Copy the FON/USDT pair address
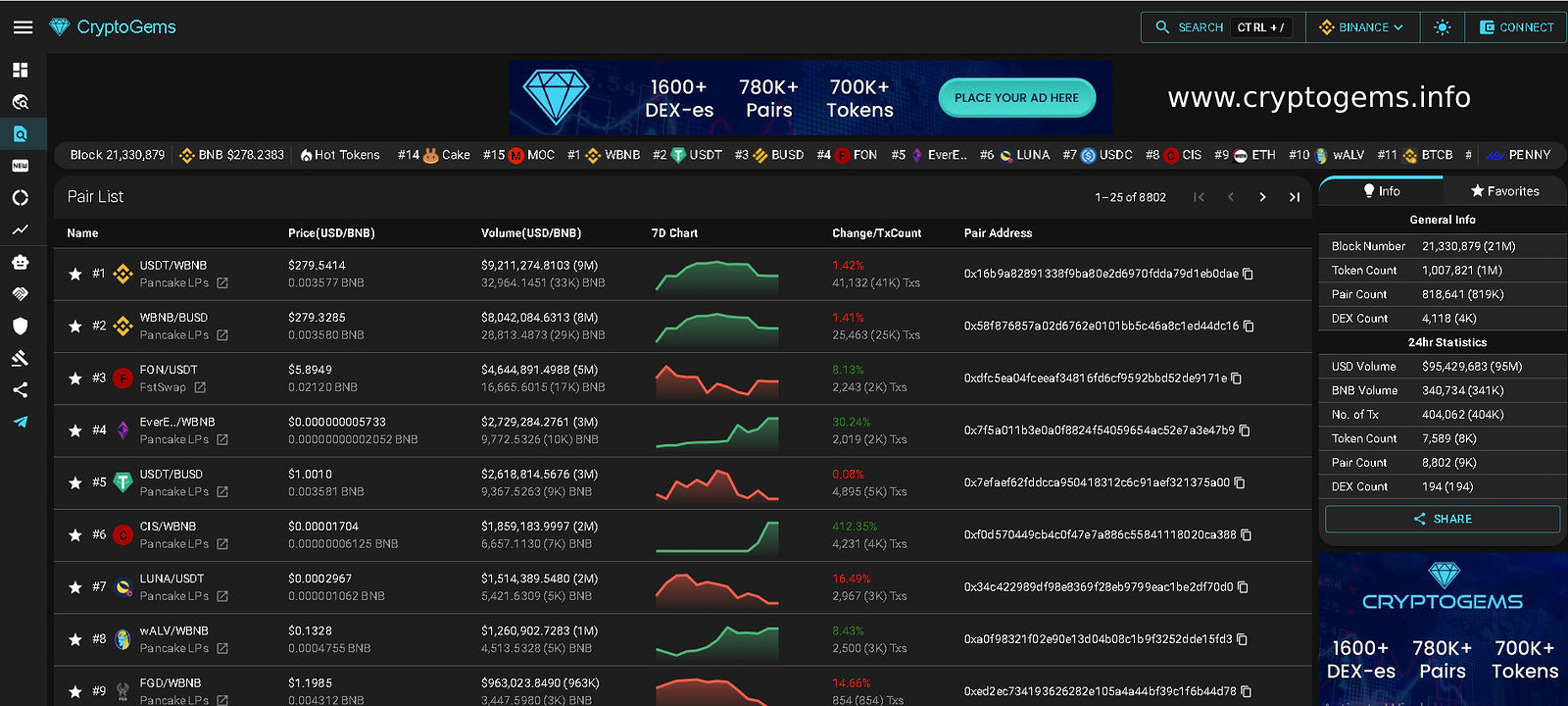Viewport: 1568px width, 706px height. [x=1236, y=378]
